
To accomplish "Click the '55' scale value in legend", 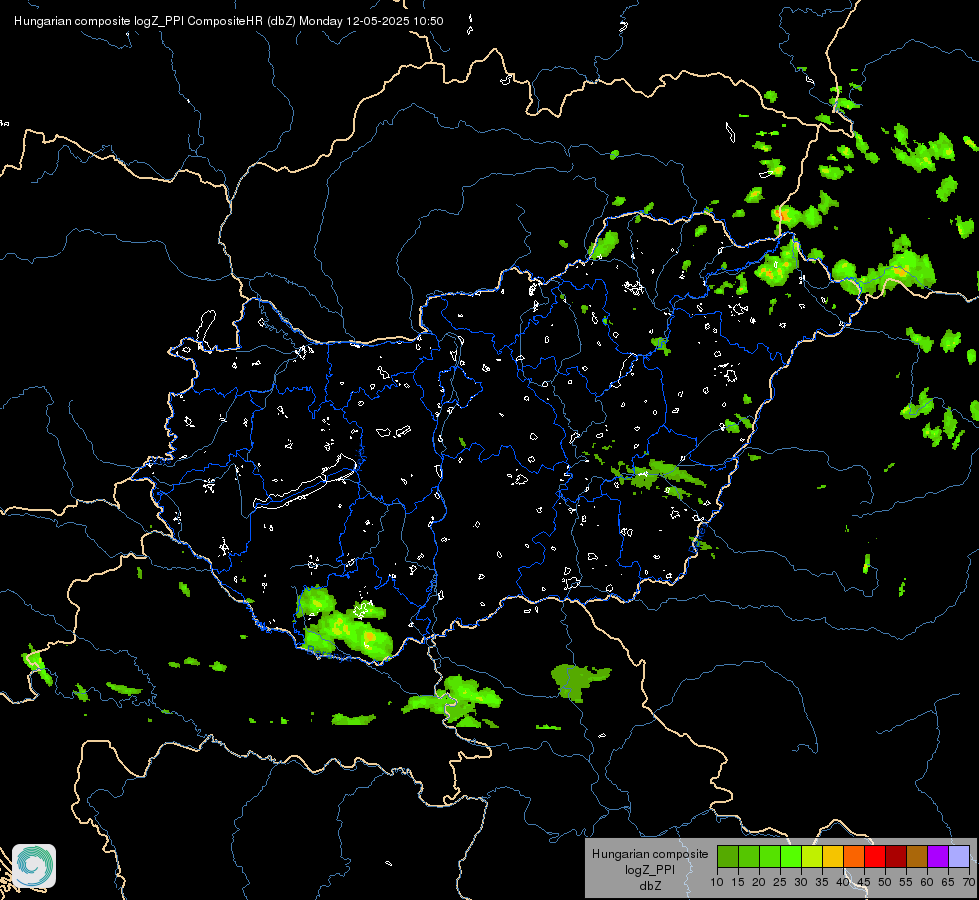I will pos(906,882).
